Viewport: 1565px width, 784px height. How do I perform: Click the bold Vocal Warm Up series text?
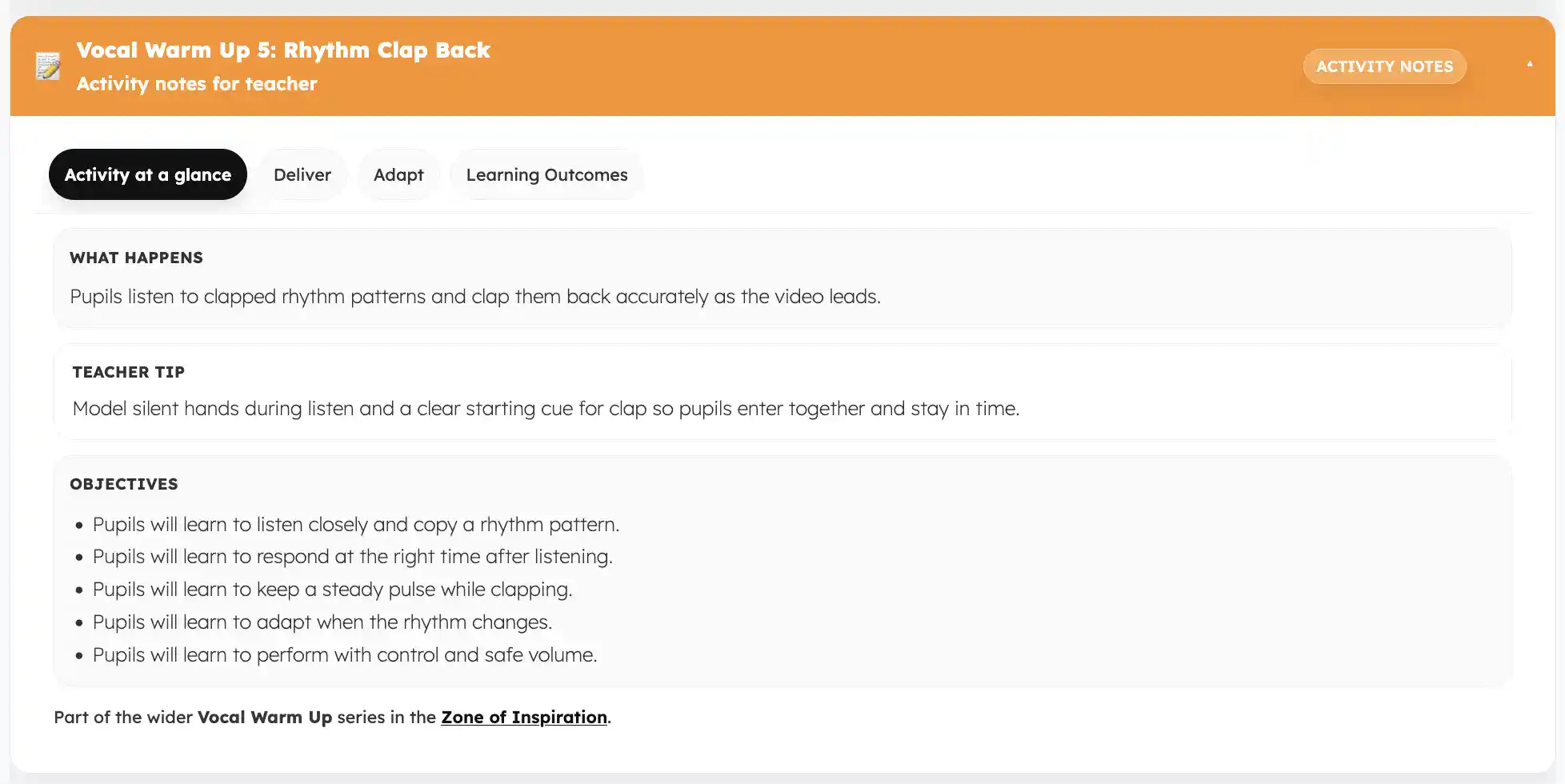coord(264,717)
